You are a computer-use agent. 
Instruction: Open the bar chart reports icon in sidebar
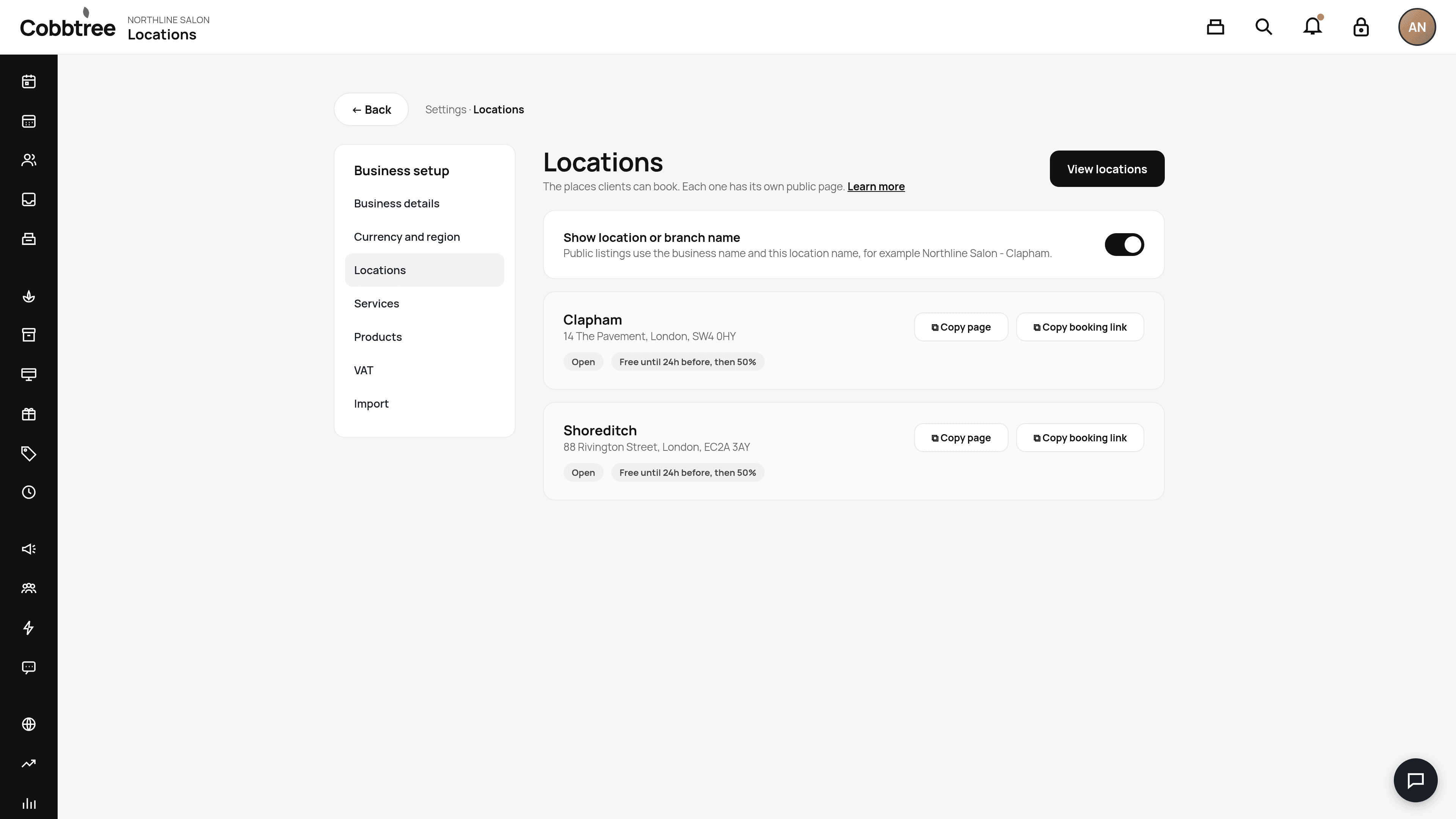(x=29, y=803)
